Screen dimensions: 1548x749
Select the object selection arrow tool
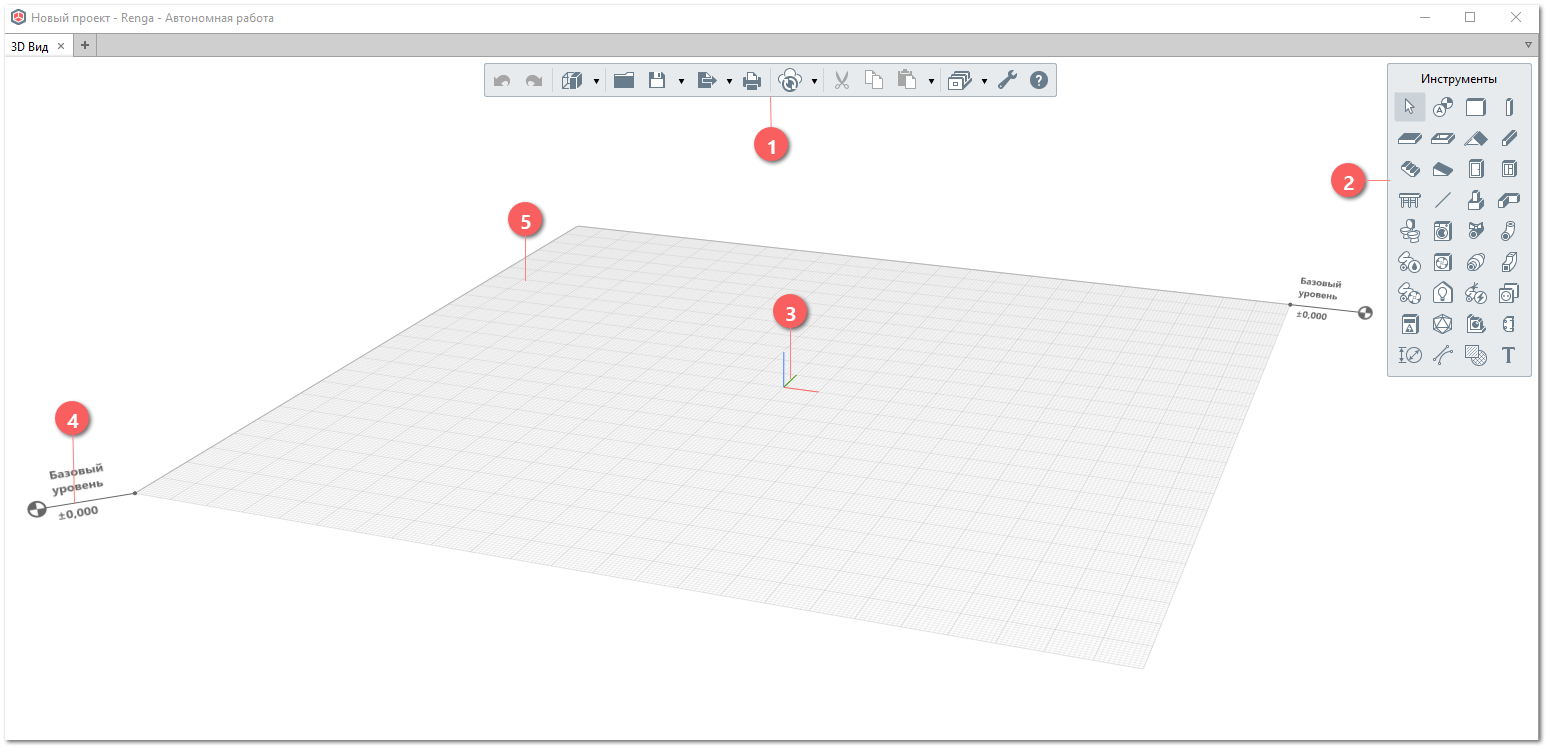1410,107
